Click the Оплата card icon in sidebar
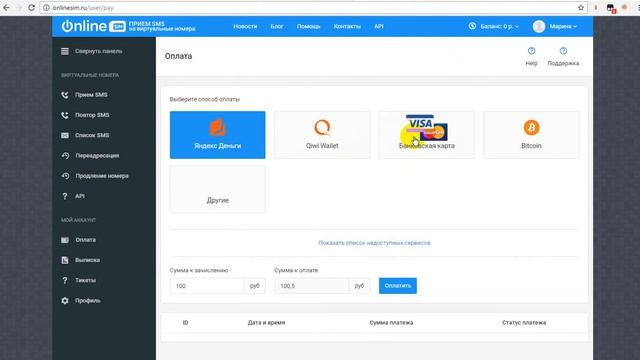 pos(64,240)
